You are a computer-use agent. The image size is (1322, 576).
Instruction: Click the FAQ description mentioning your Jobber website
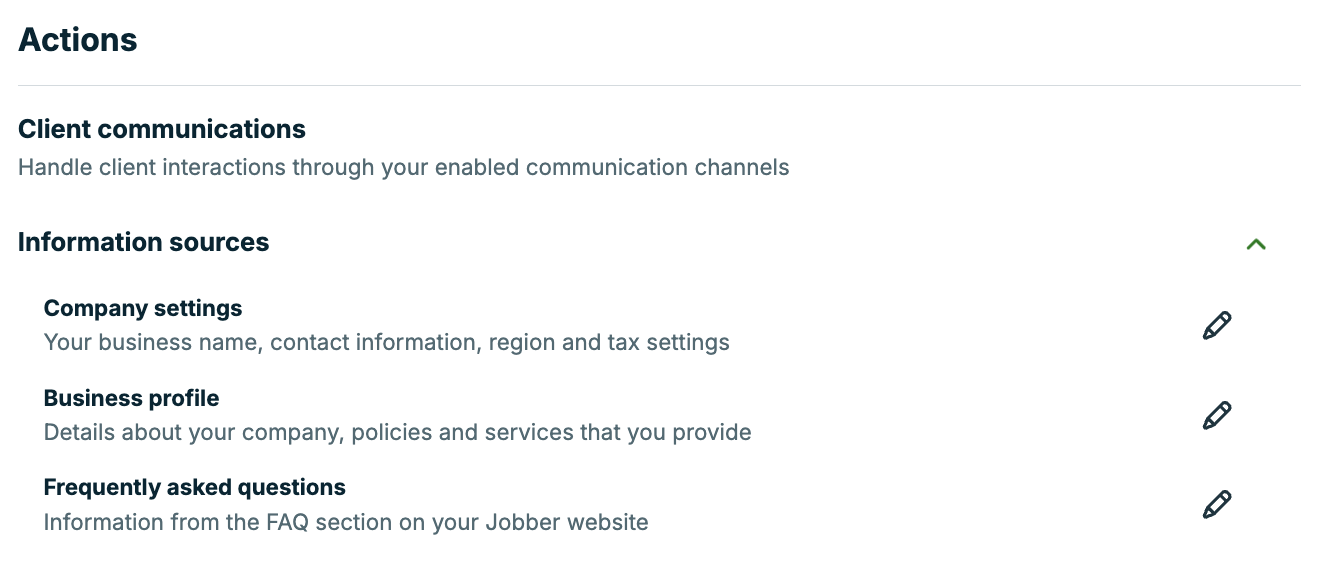pos(345,522)
